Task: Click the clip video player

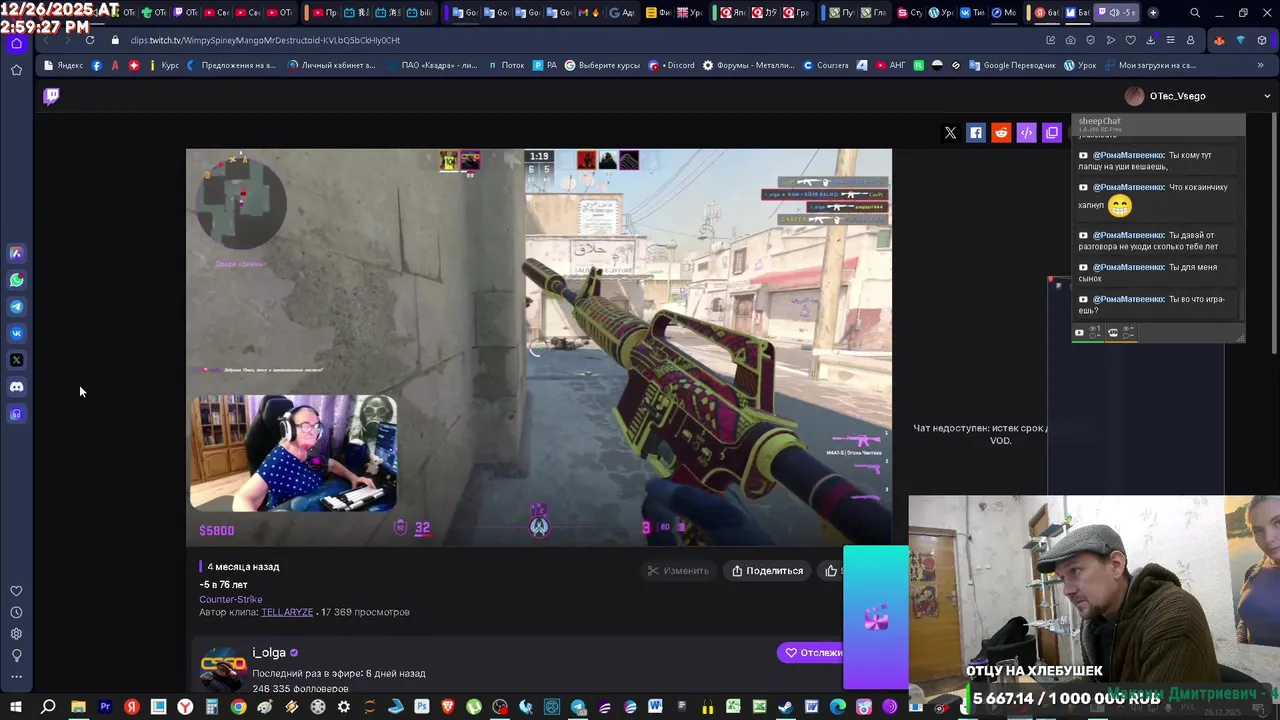Action: (538, 347)
